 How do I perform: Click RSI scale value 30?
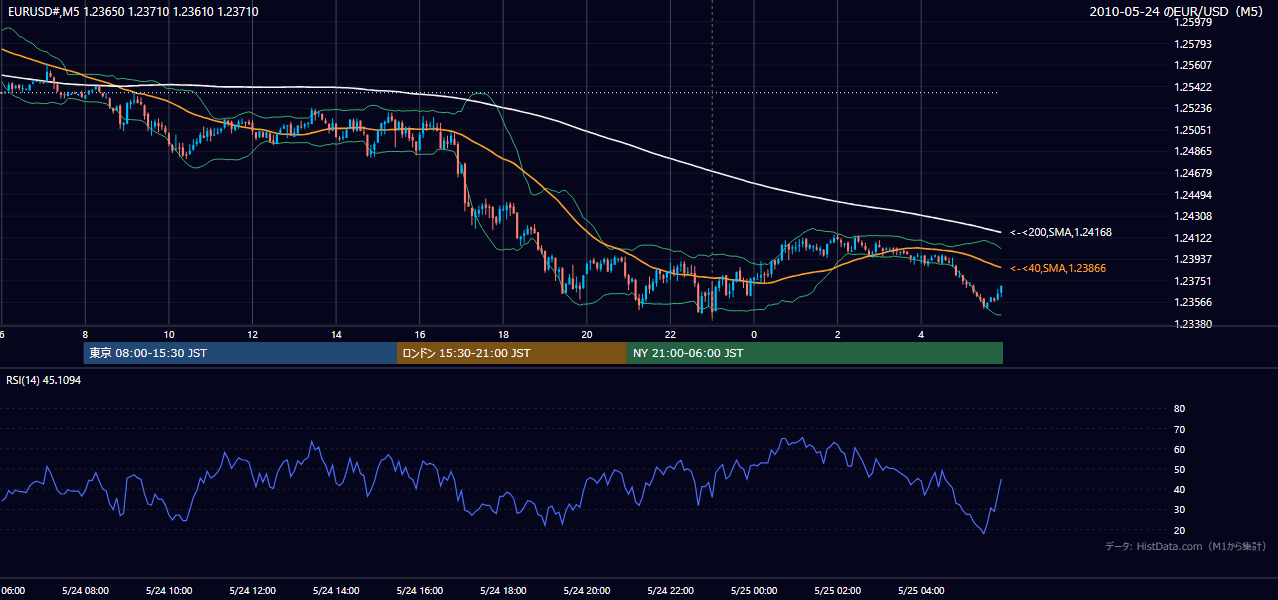point(1179,509)
